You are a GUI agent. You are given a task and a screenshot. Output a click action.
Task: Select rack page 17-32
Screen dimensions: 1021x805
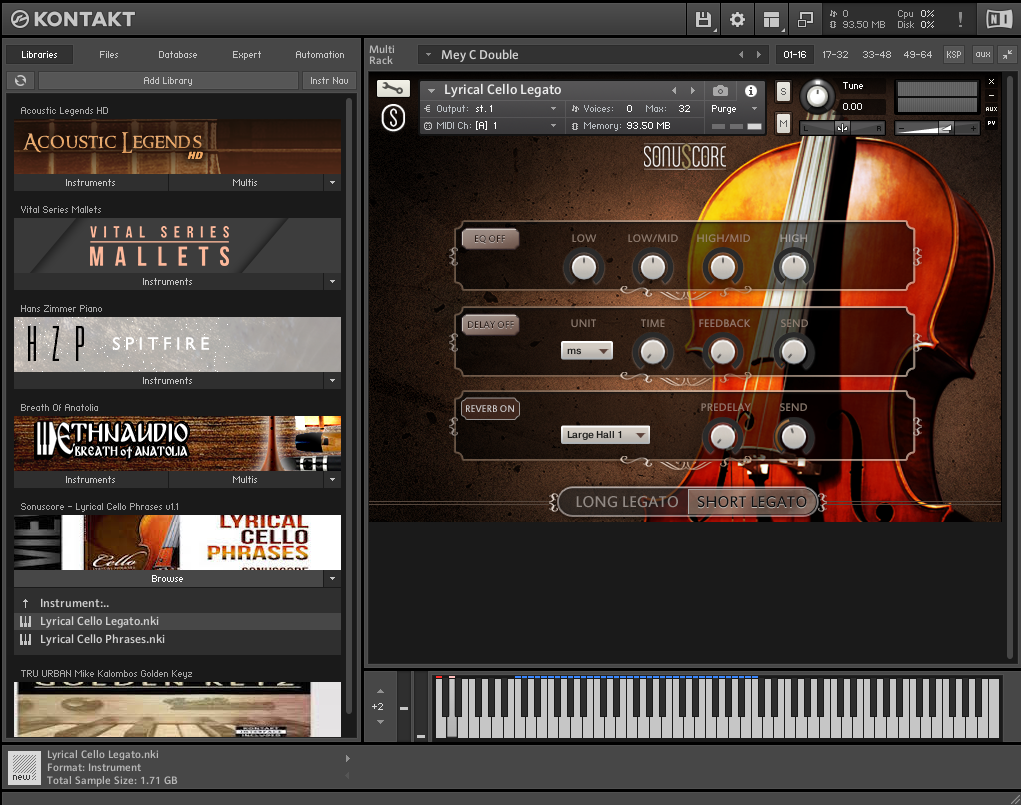coord(835,55)
